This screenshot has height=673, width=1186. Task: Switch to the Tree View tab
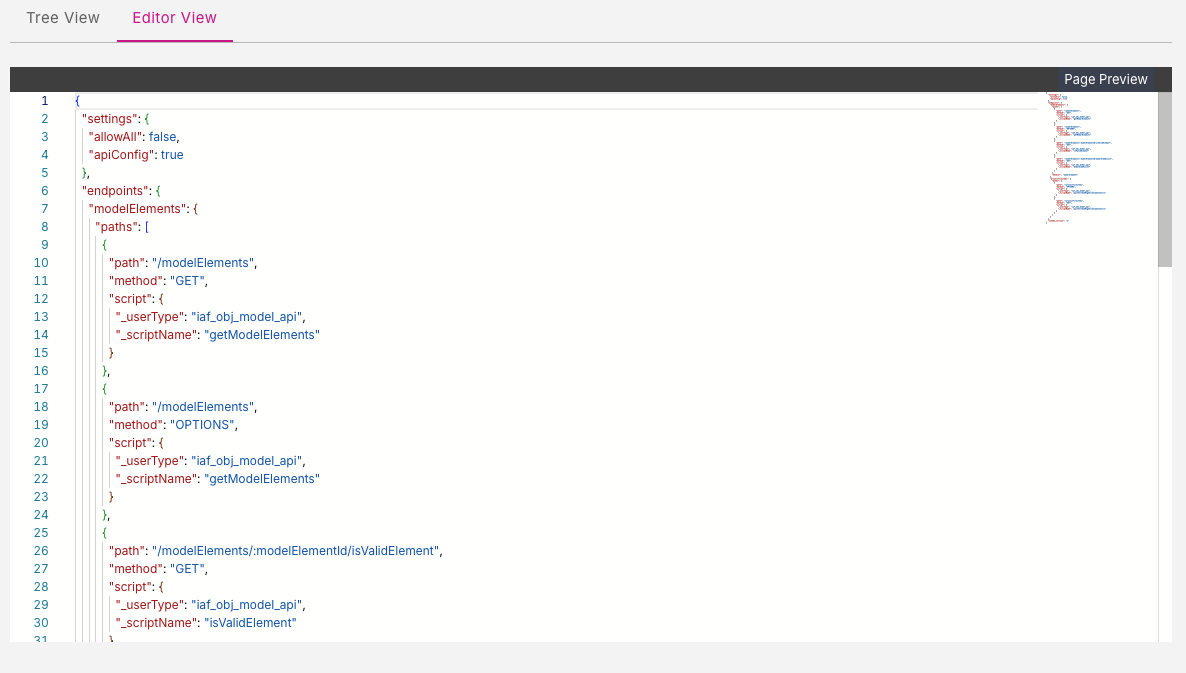63,18
